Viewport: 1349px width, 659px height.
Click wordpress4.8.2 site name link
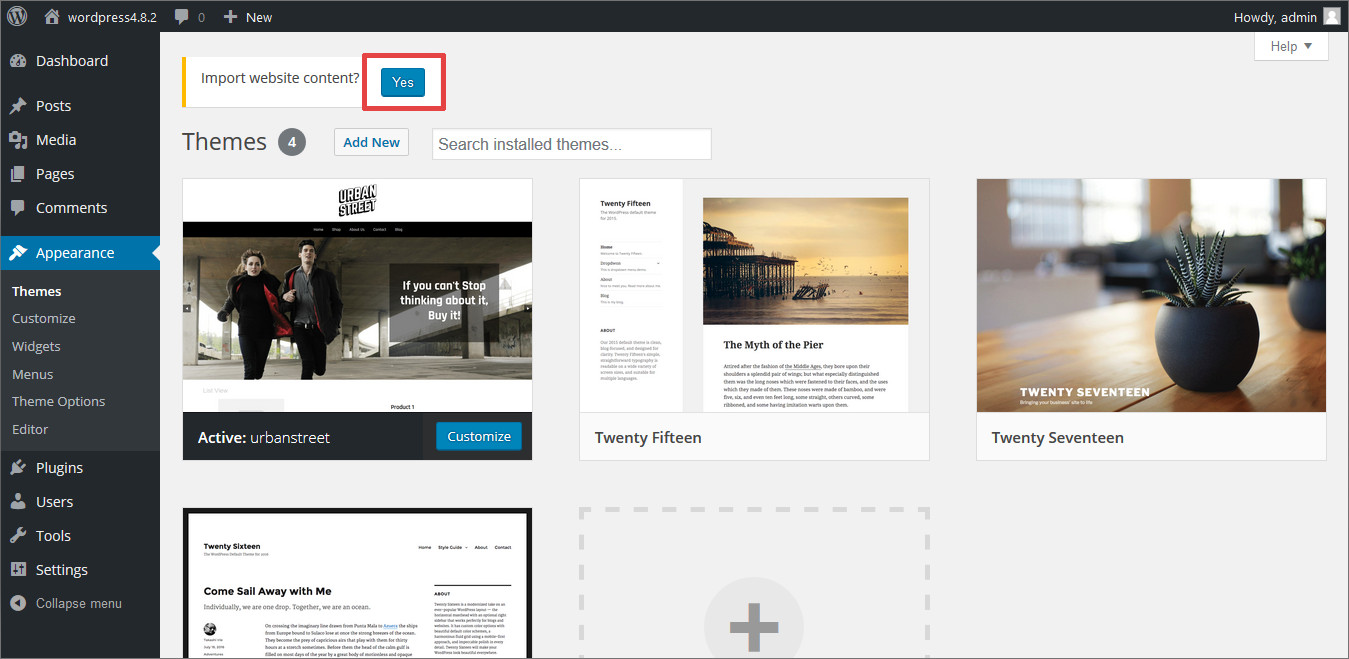(112, 17)
